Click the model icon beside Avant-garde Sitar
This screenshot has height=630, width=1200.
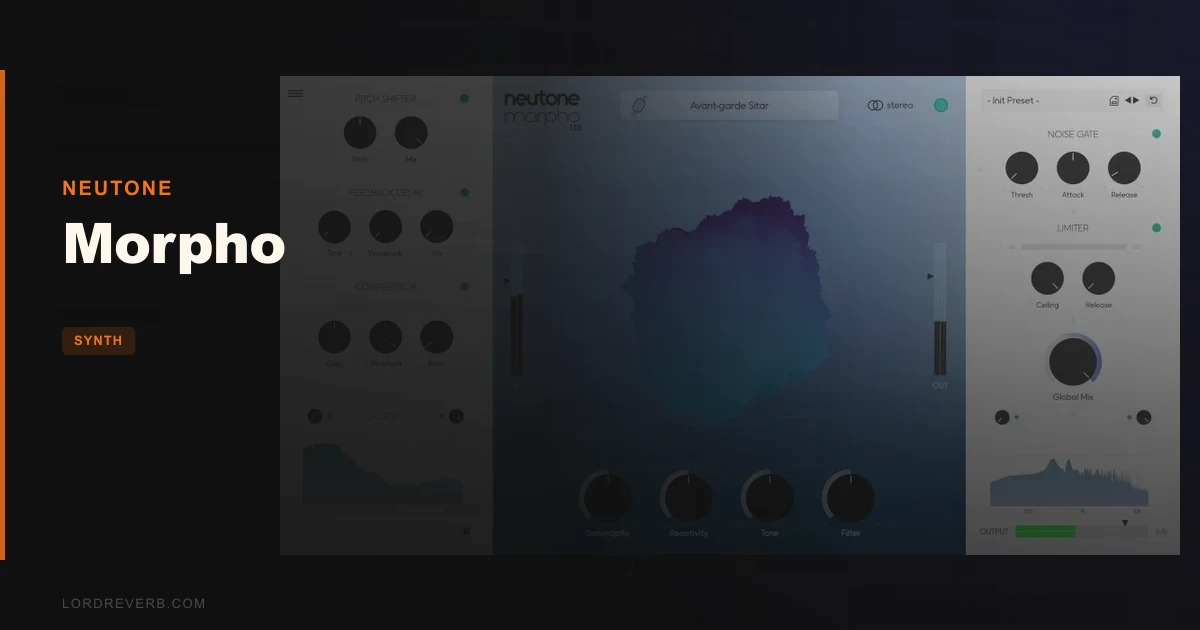coord(640,105)
